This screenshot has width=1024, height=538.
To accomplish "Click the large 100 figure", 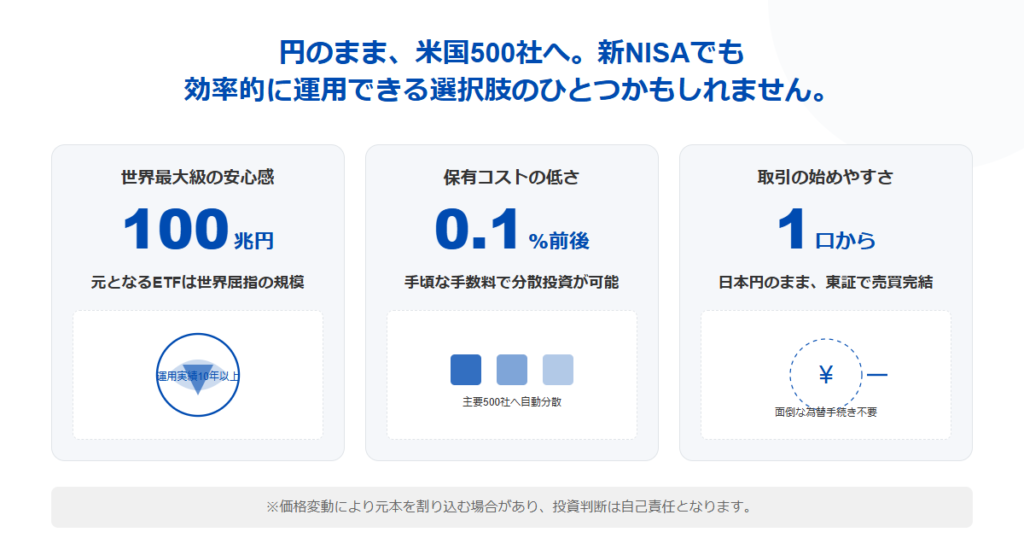I will pyautogui.click(x=176, y=230).
